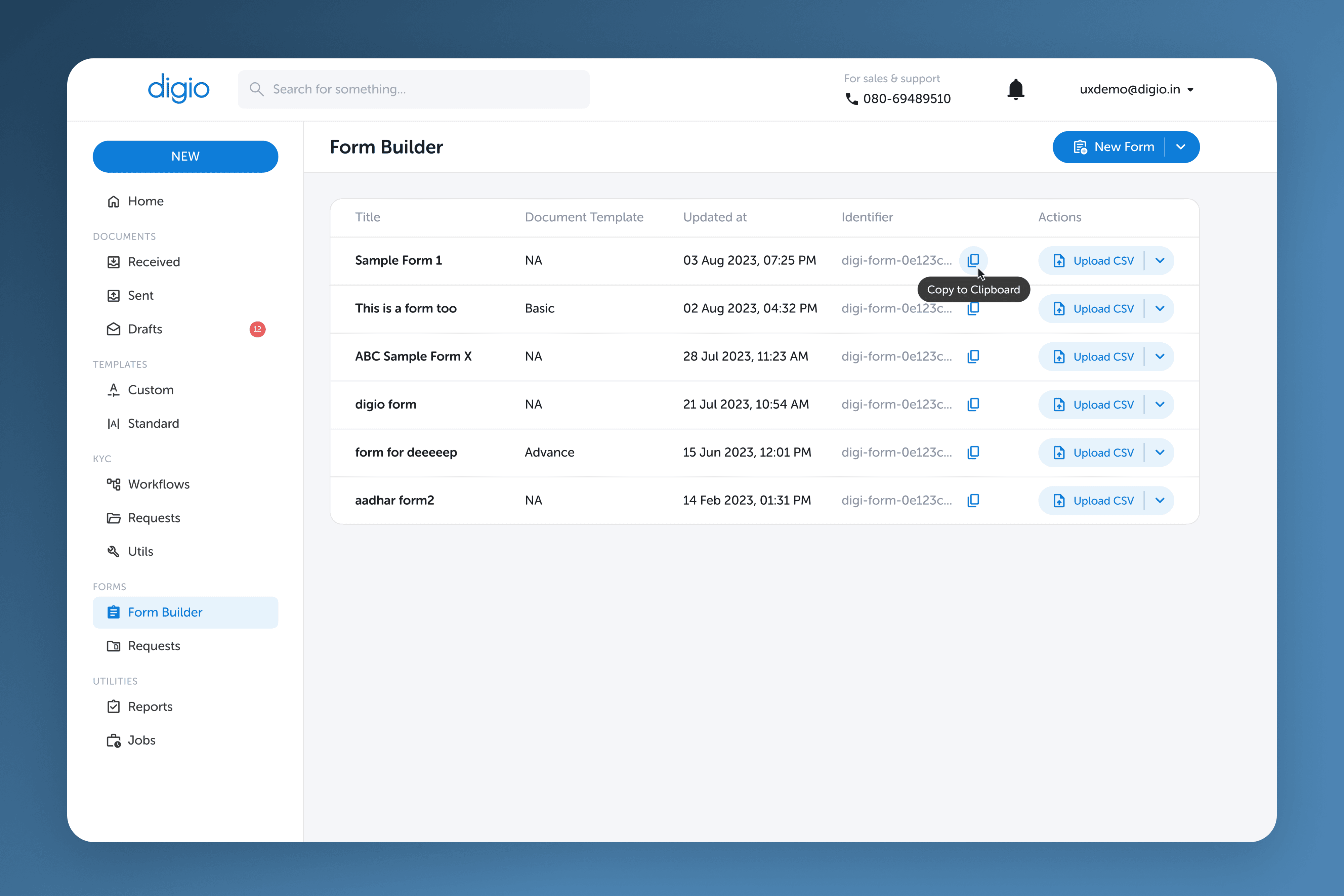Image resolution: width=1344 pixels, height=896 pixels.
Task: Open the Custom templates page
Action: click(x=150, y=390)
